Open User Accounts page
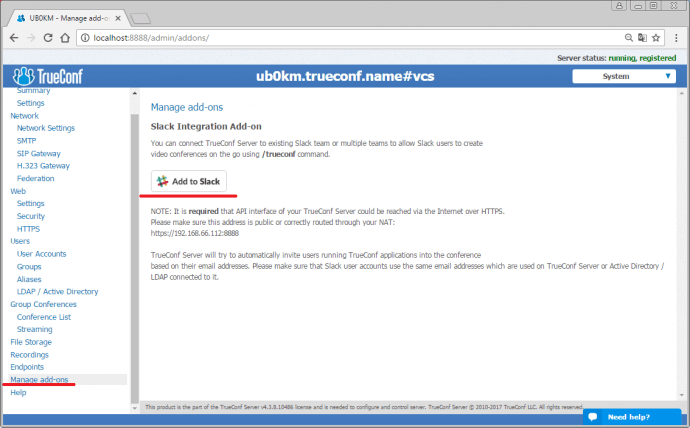 pyautogui.click(x=42, y=254)
